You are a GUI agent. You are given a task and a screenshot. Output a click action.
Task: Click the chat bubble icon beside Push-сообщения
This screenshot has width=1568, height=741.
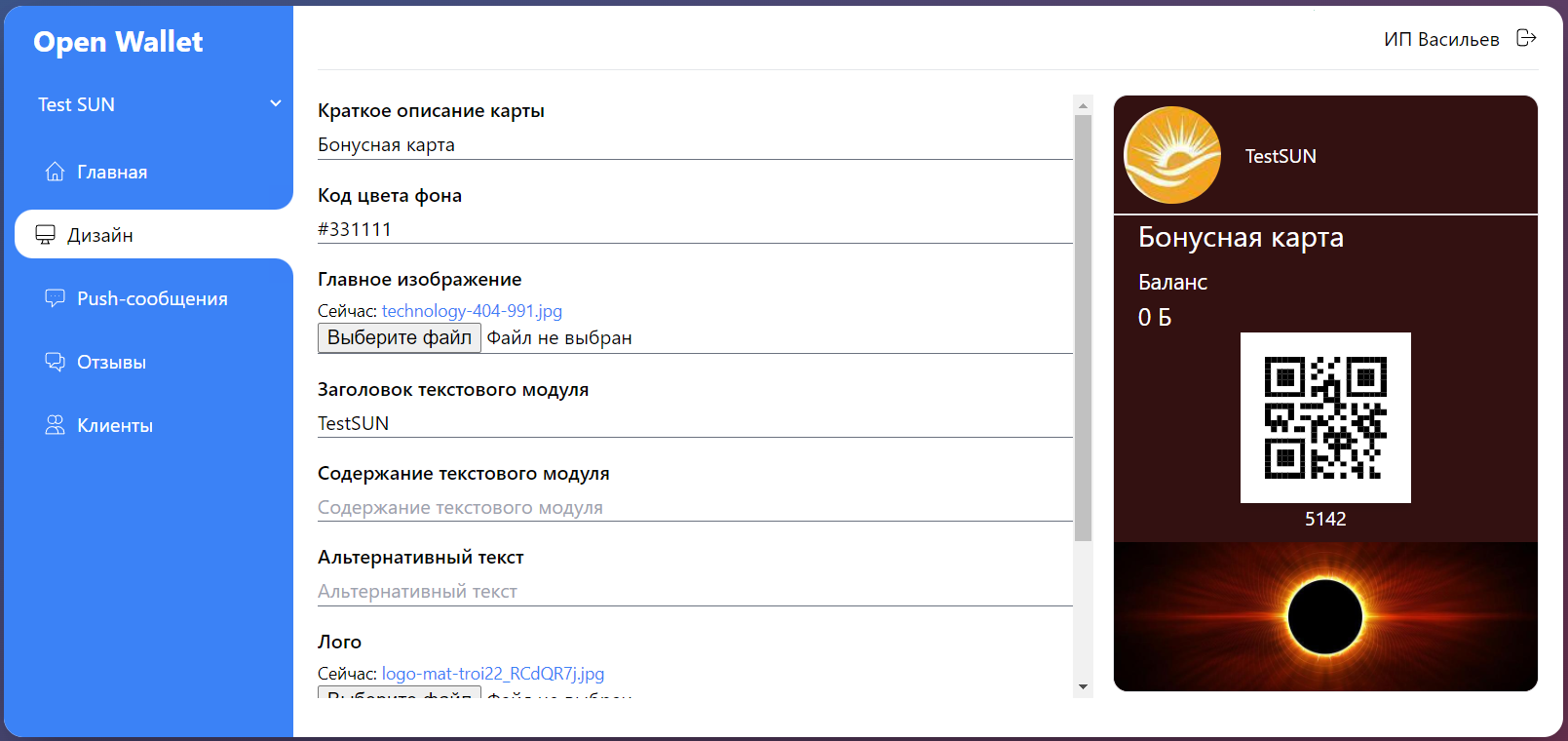pos(56,298)
